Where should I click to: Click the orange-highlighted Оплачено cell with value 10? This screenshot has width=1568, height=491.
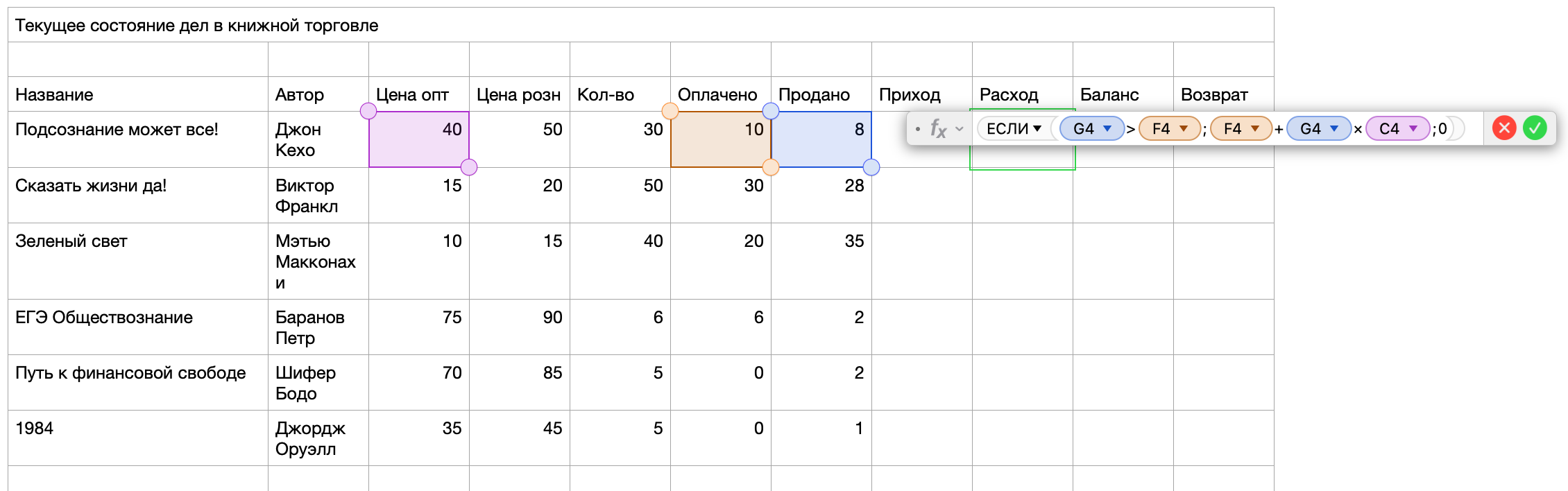720,139
